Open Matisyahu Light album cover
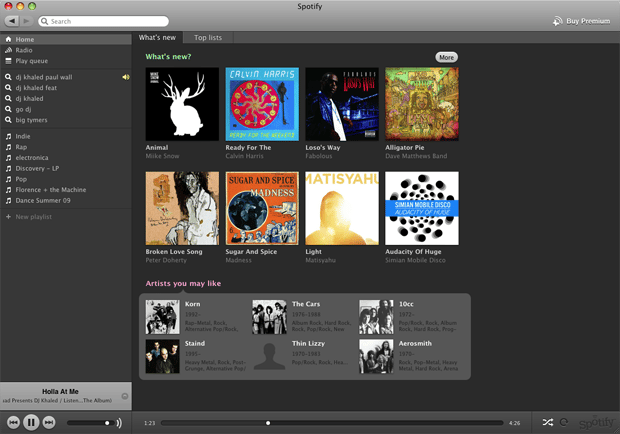The image size is (620, 434). (342, 208)
